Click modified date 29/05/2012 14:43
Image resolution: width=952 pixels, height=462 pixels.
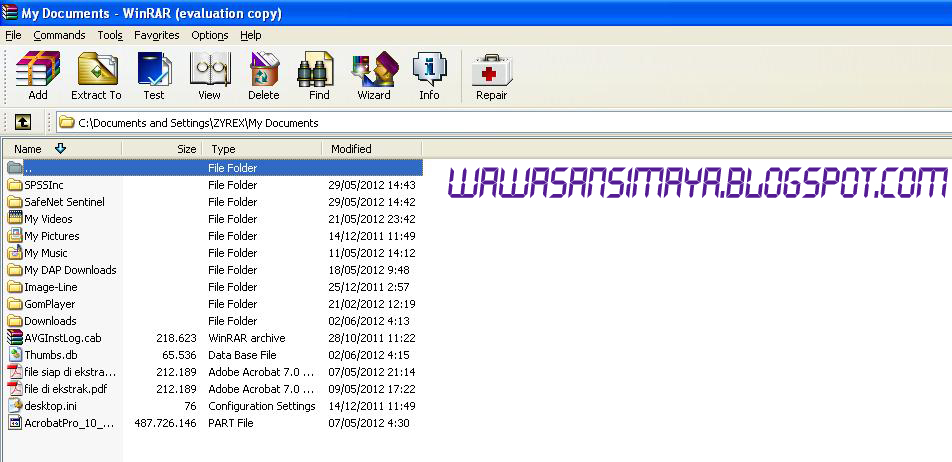(x=372, y=185)
